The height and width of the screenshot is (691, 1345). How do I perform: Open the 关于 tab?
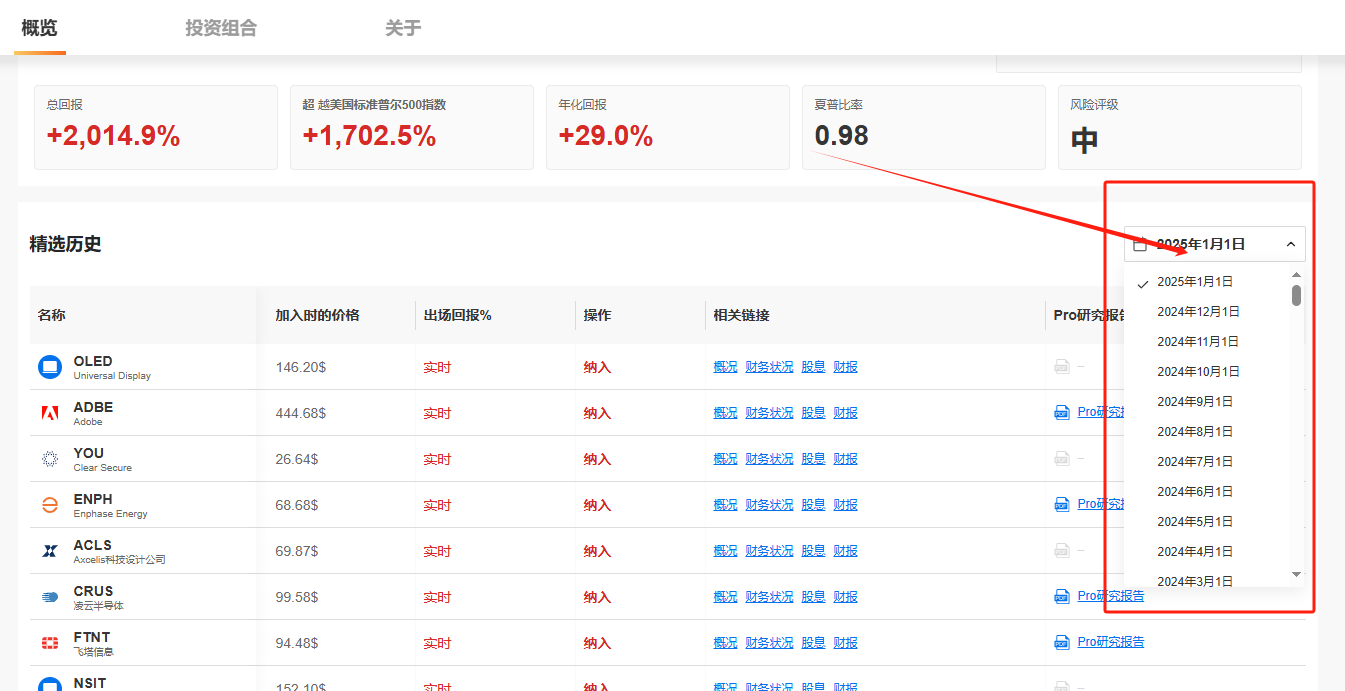403,28
